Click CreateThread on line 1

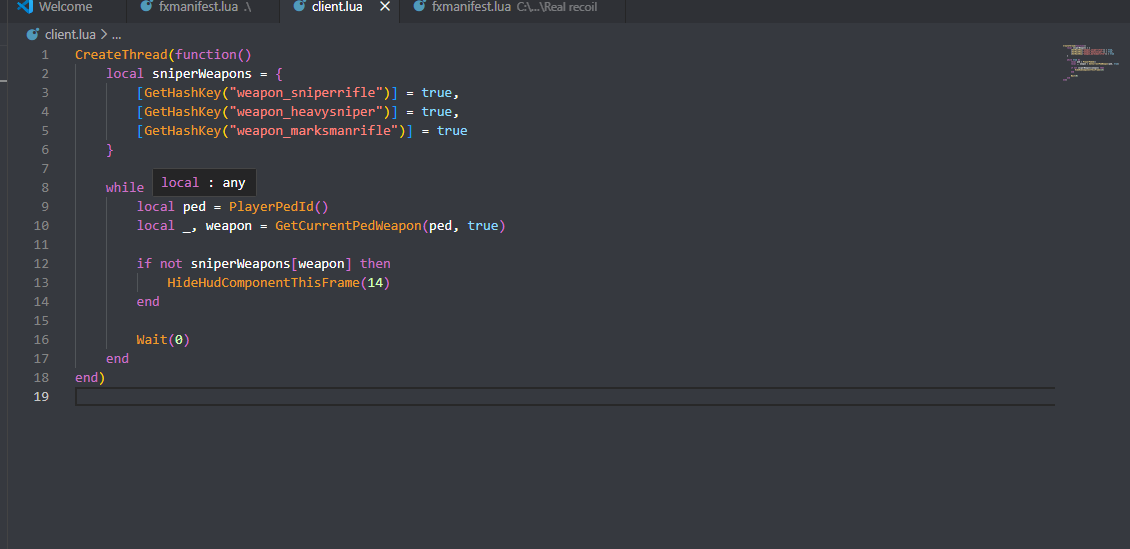(x=120, y=55)
